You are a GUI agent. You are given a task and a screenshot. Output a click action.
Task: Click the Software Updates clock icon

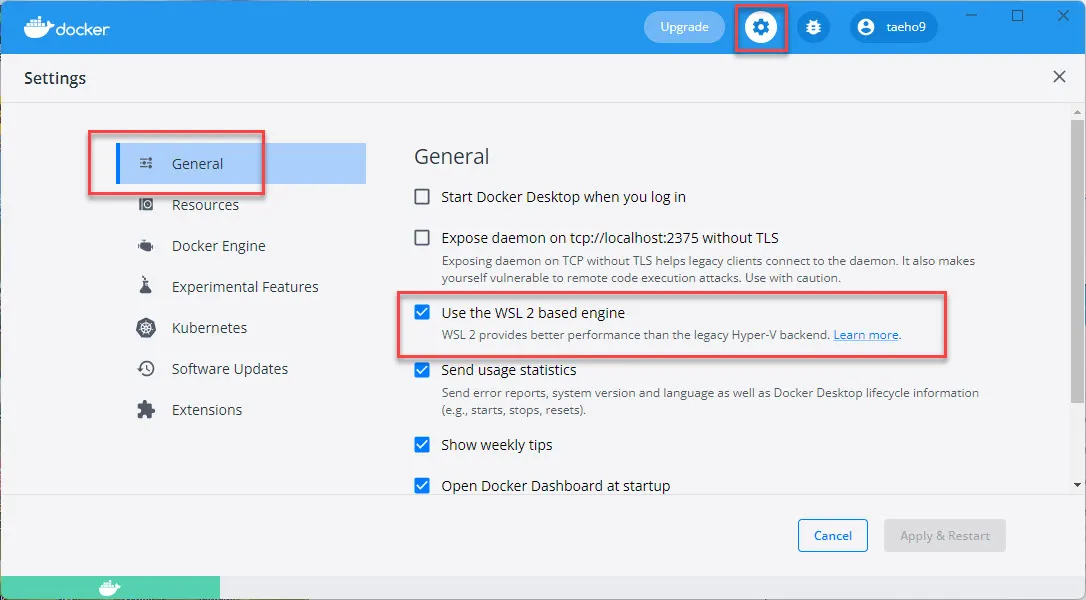tap(145, 368)
